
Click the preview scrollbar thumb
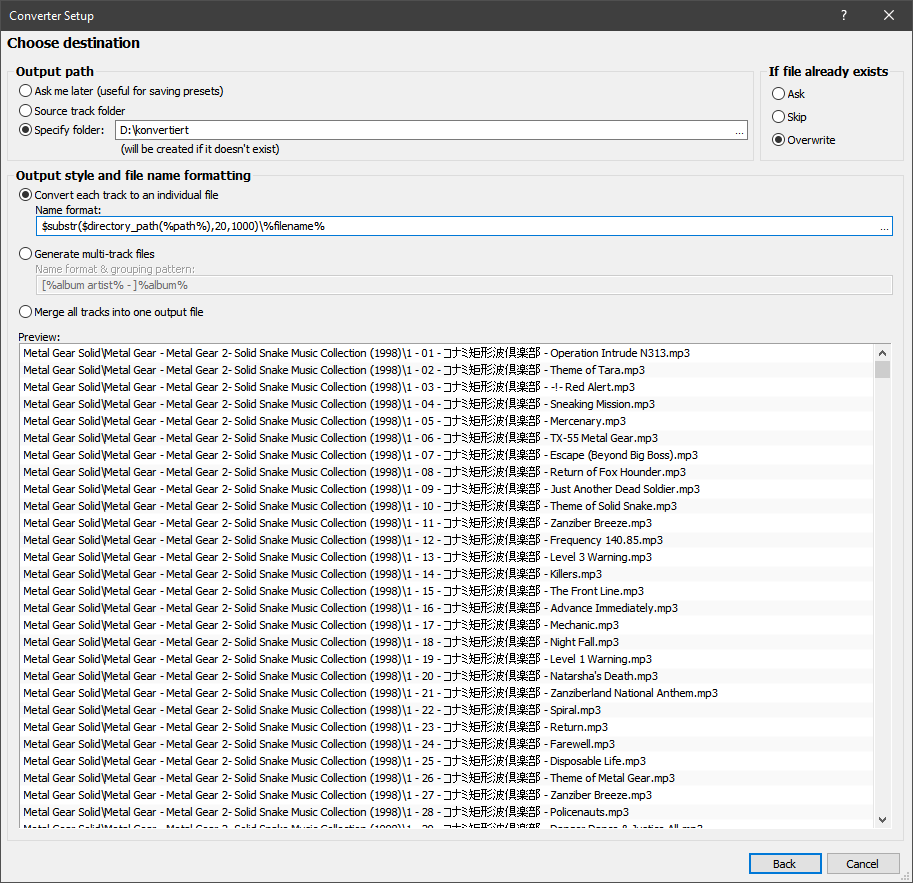click(882, 369)
